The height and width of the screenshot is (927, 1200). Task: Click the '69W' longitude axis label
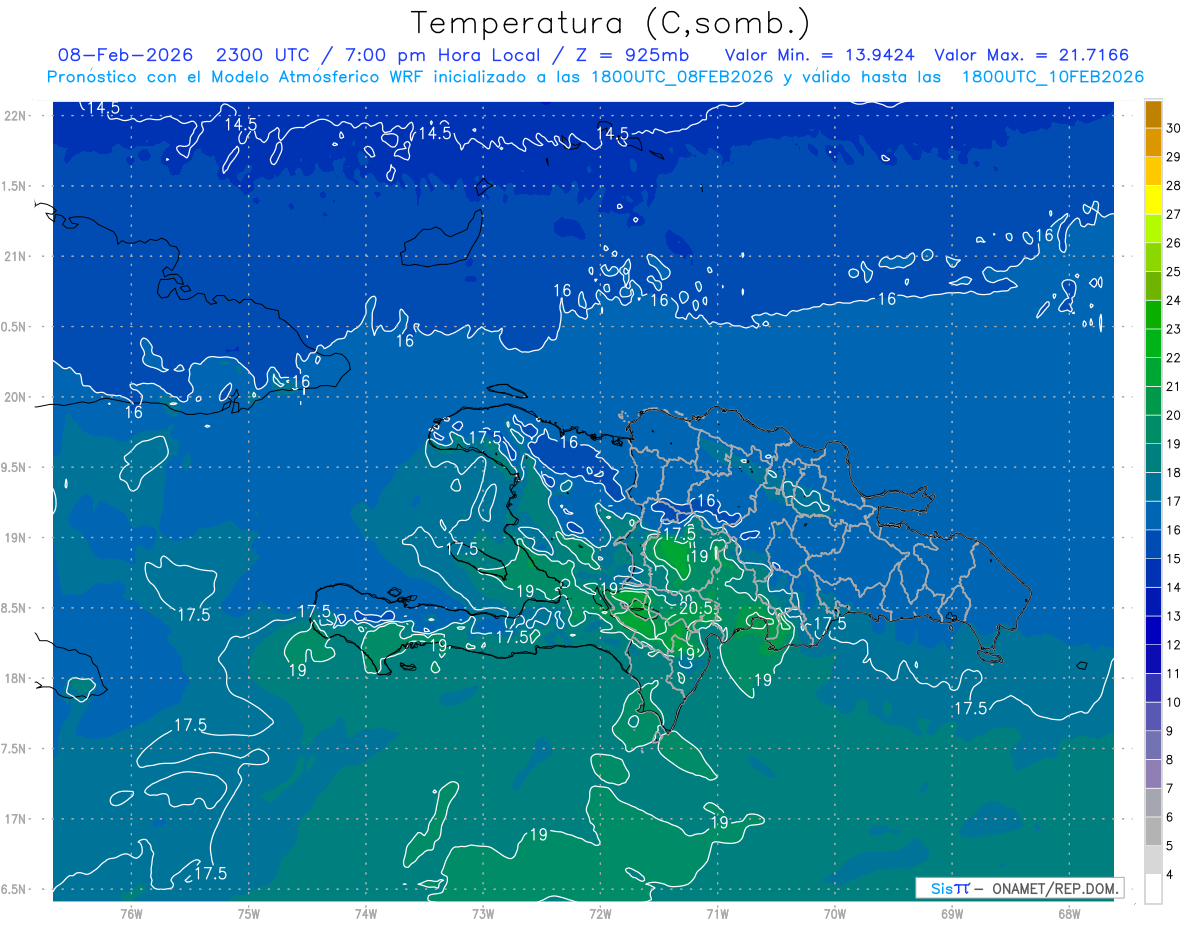[952, 914]
